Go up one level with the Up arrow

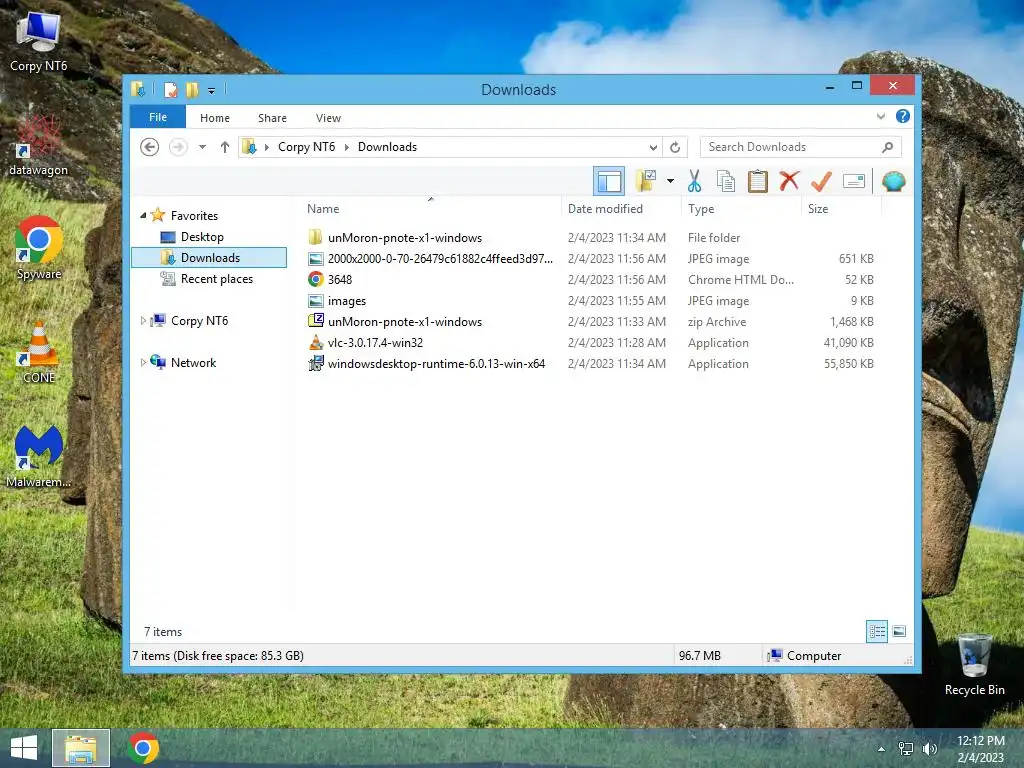point(225,147)
